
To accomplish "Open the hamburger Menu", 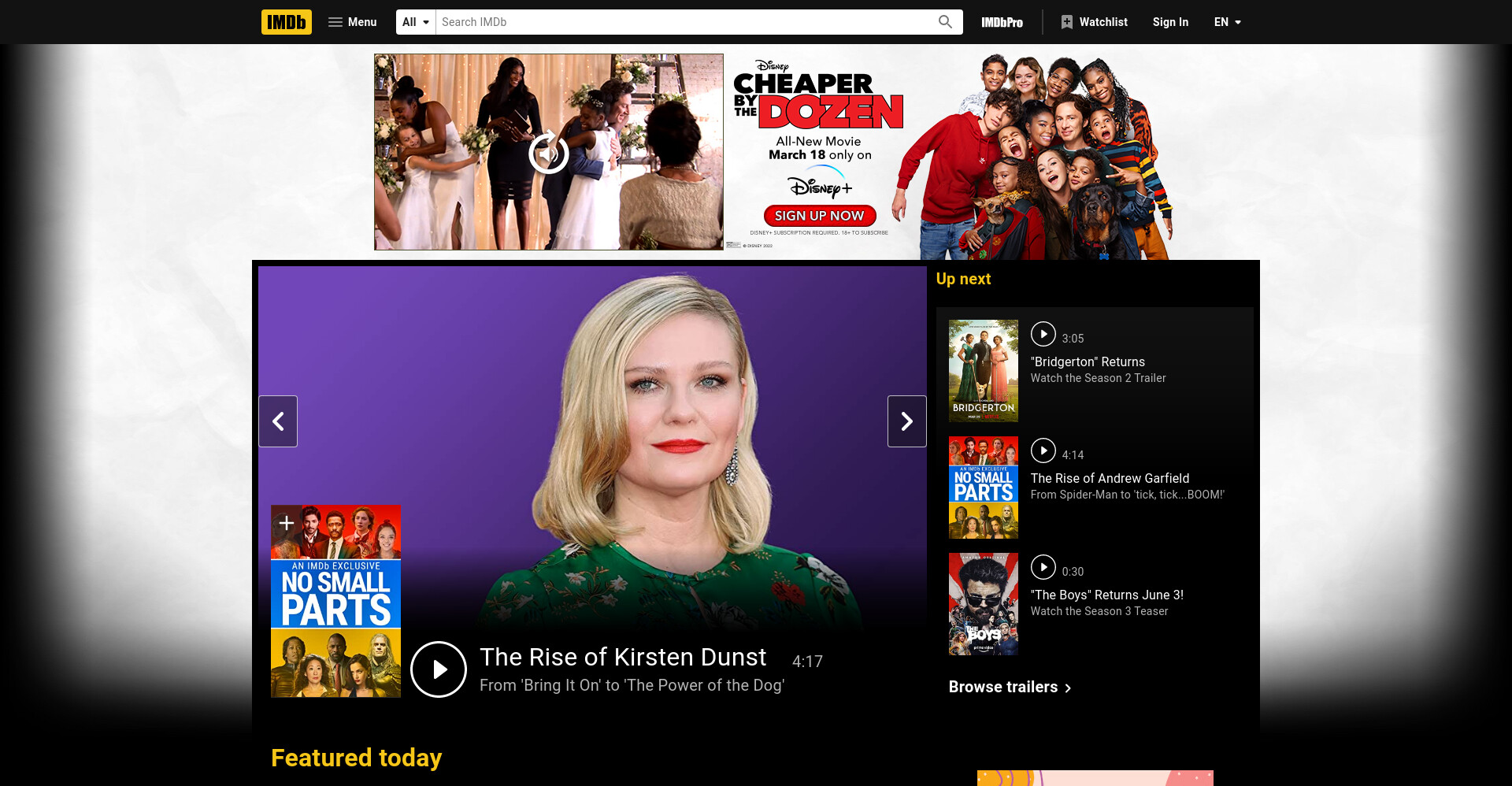I will tap(352, 22).
